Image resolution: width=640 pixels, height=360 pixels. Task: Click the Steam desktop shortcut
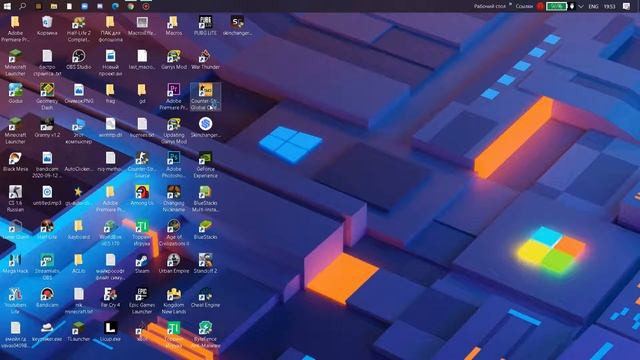[x=142, y=263]
